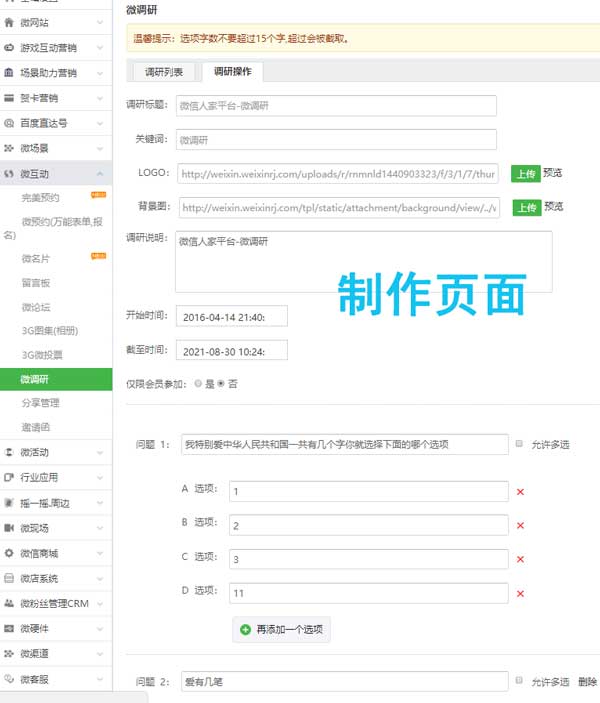This screenshot has width=600, height=703.
Task: Click the 调研说明 text area
Action: (364, 262)
